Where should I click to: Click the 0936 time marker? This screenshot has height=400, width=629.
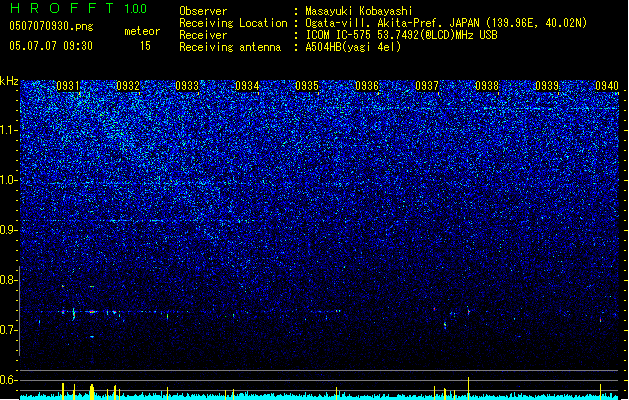[x=367, y=86]
